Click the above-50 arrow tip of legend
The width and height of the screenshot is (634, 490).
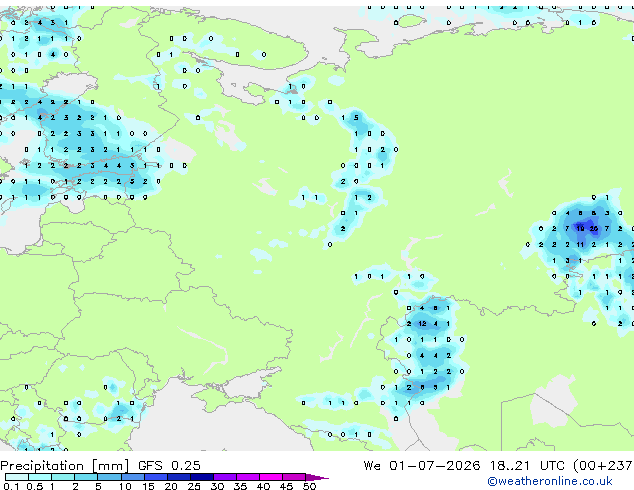pos(317,477)
